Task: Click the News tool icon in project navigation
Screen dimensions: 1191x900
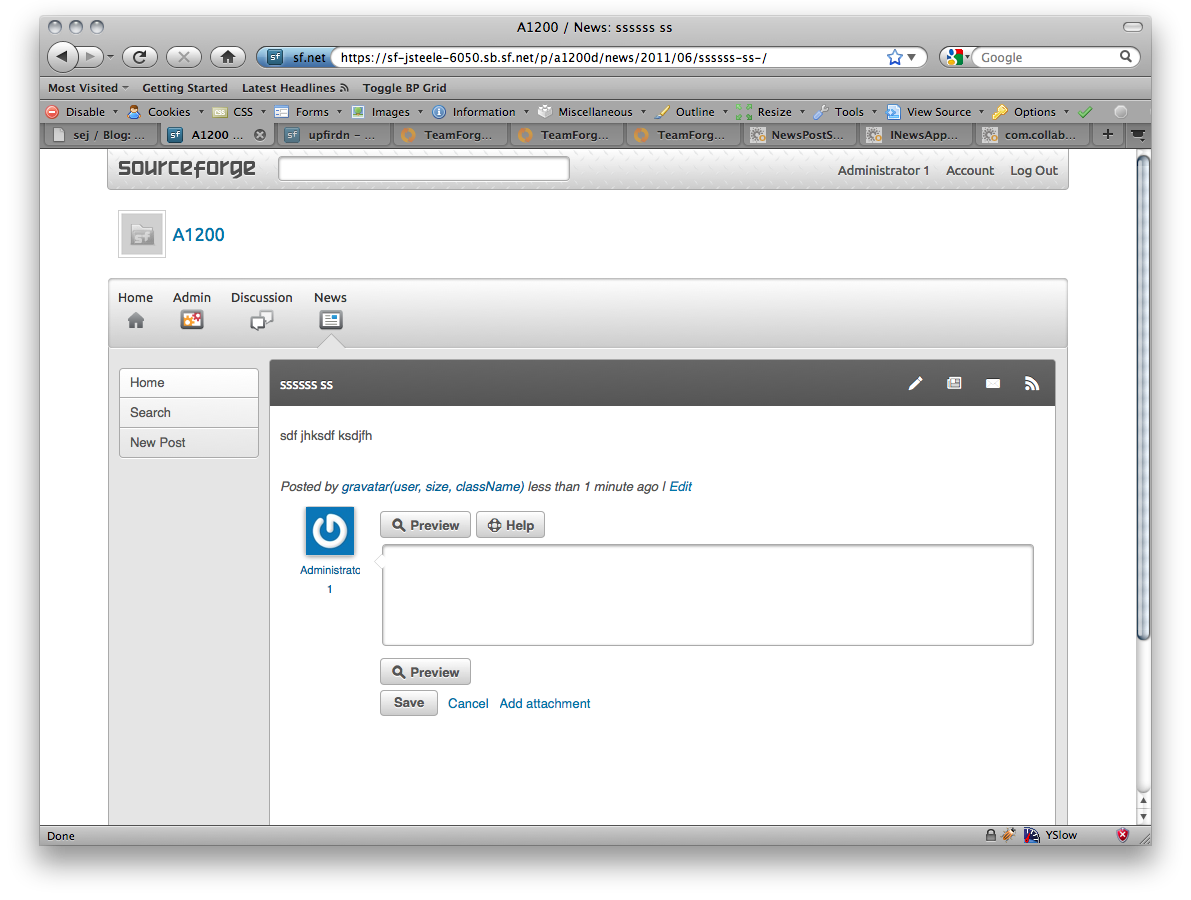Action: [330, 320]
